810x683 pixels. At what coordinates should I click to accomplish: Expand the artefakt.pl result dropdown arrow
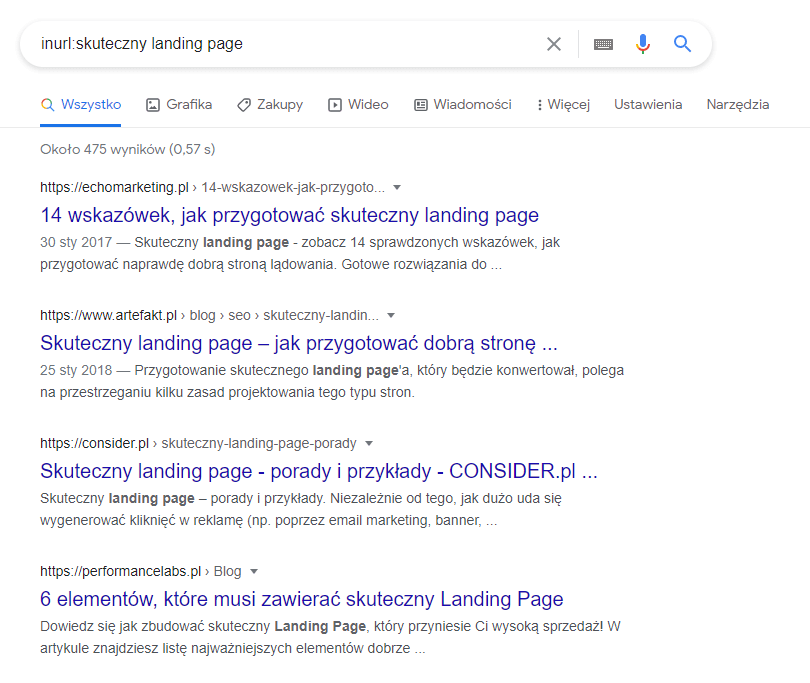pyautogui.click(x=391, y=315)
